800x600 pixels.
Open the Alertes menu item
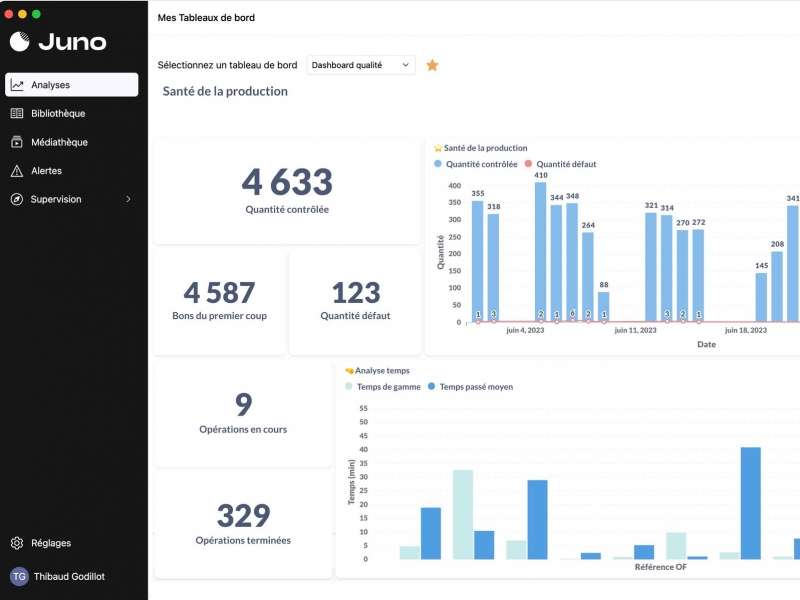point(46,171)
